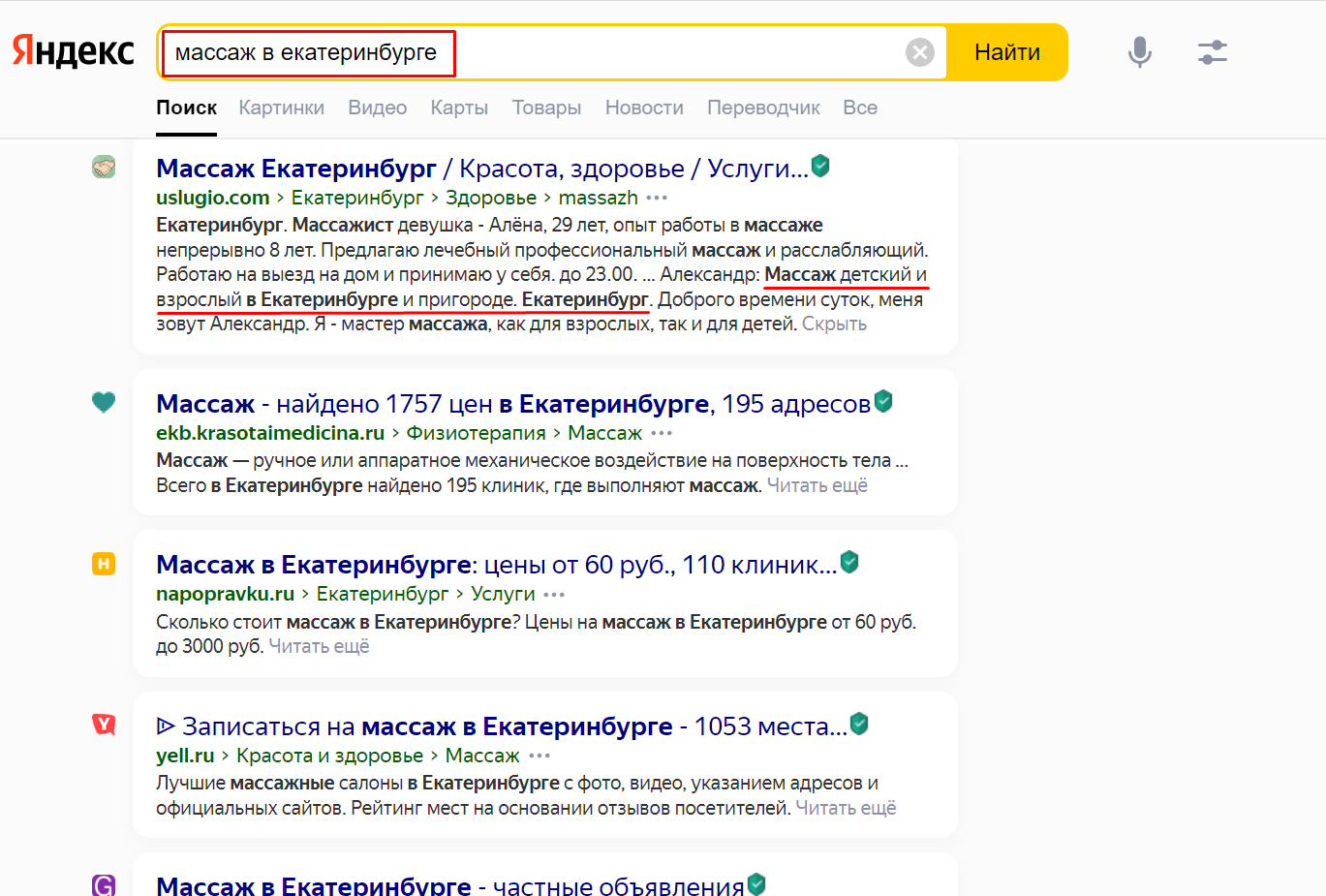
Task: Click the krasotaimedicina heart favicon
Action: (104, 401)
